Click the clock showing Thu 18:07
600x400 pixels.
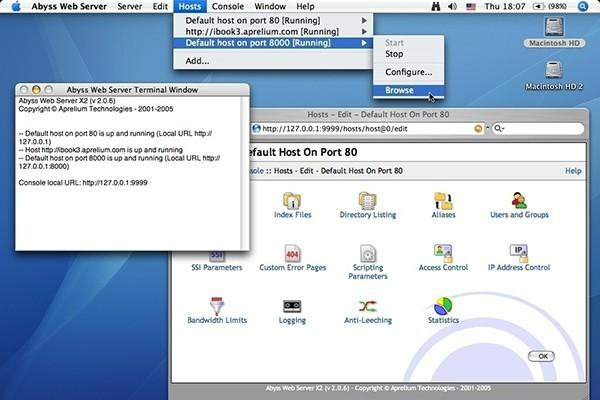(x=504, y=7)
